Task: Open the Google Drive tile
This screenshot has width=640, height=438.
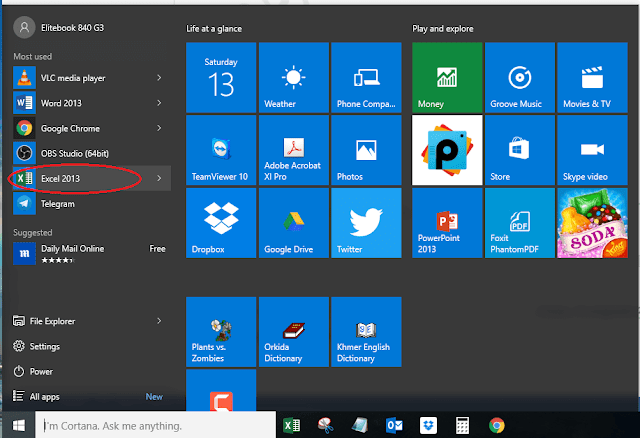Action: (293, 222)
